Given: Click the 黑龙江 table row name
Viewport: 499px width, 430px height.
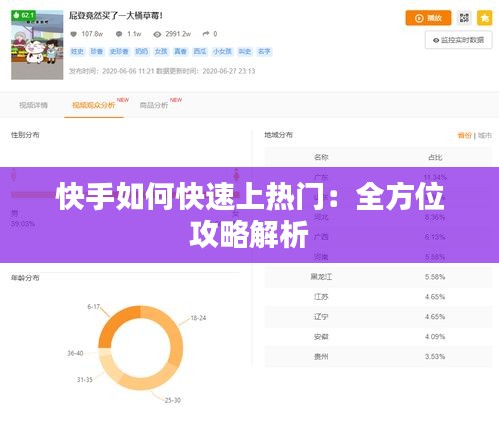Looking at the screenshot, I should point(321,277).
